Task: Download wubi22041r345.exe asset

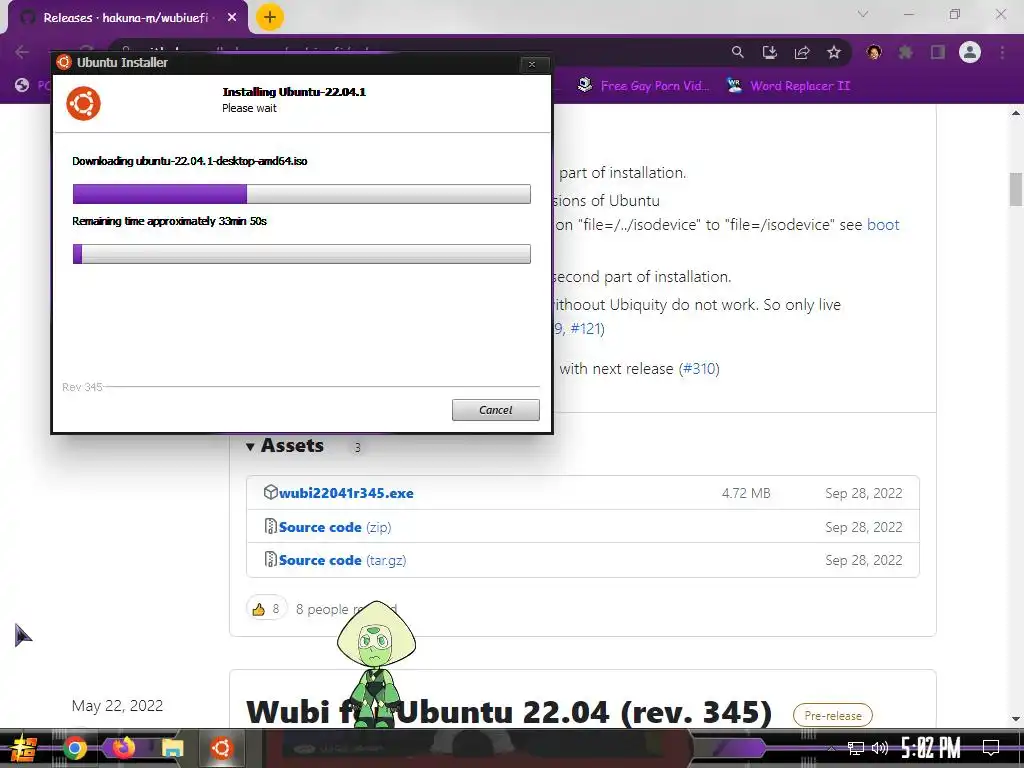Action: click(x=346, y=493)
